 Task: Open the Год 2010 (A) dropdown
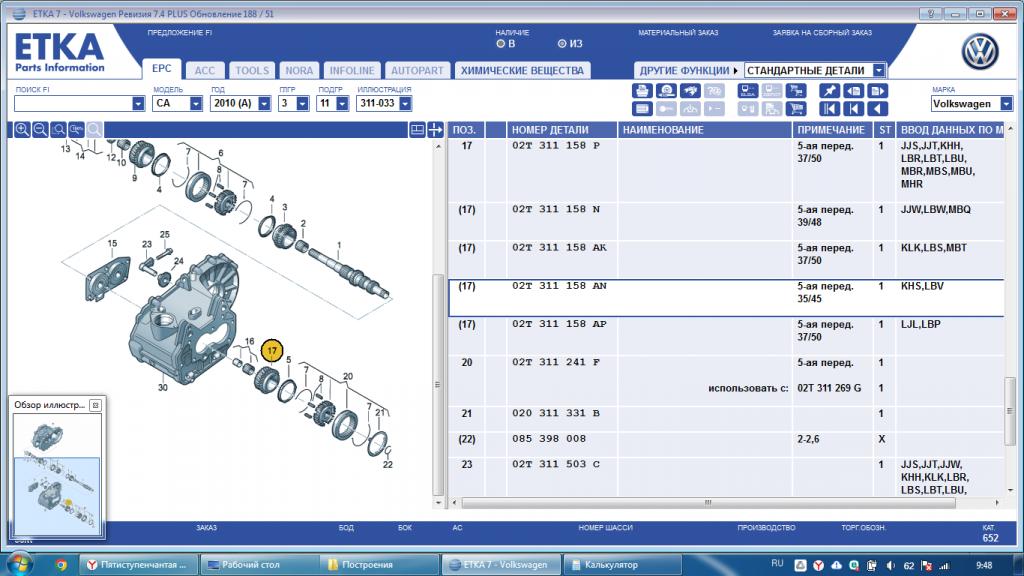click(264, 103)
